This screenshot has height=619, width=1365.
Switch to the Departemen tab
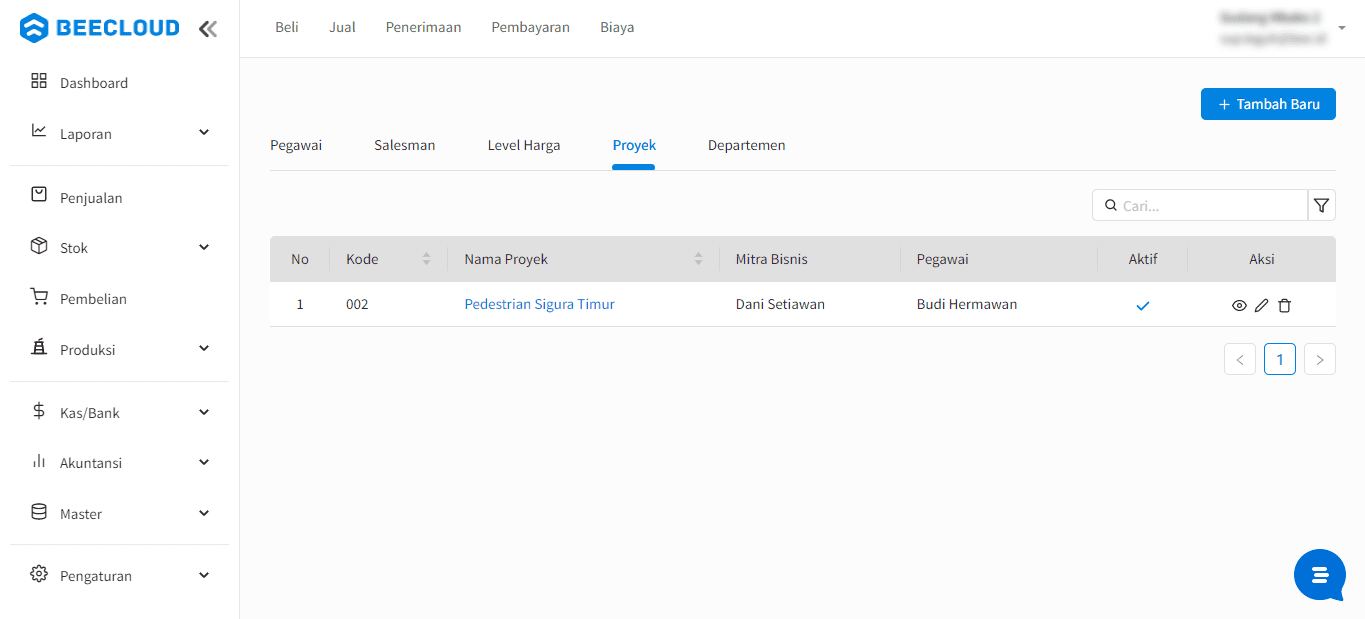click(746, 146)
